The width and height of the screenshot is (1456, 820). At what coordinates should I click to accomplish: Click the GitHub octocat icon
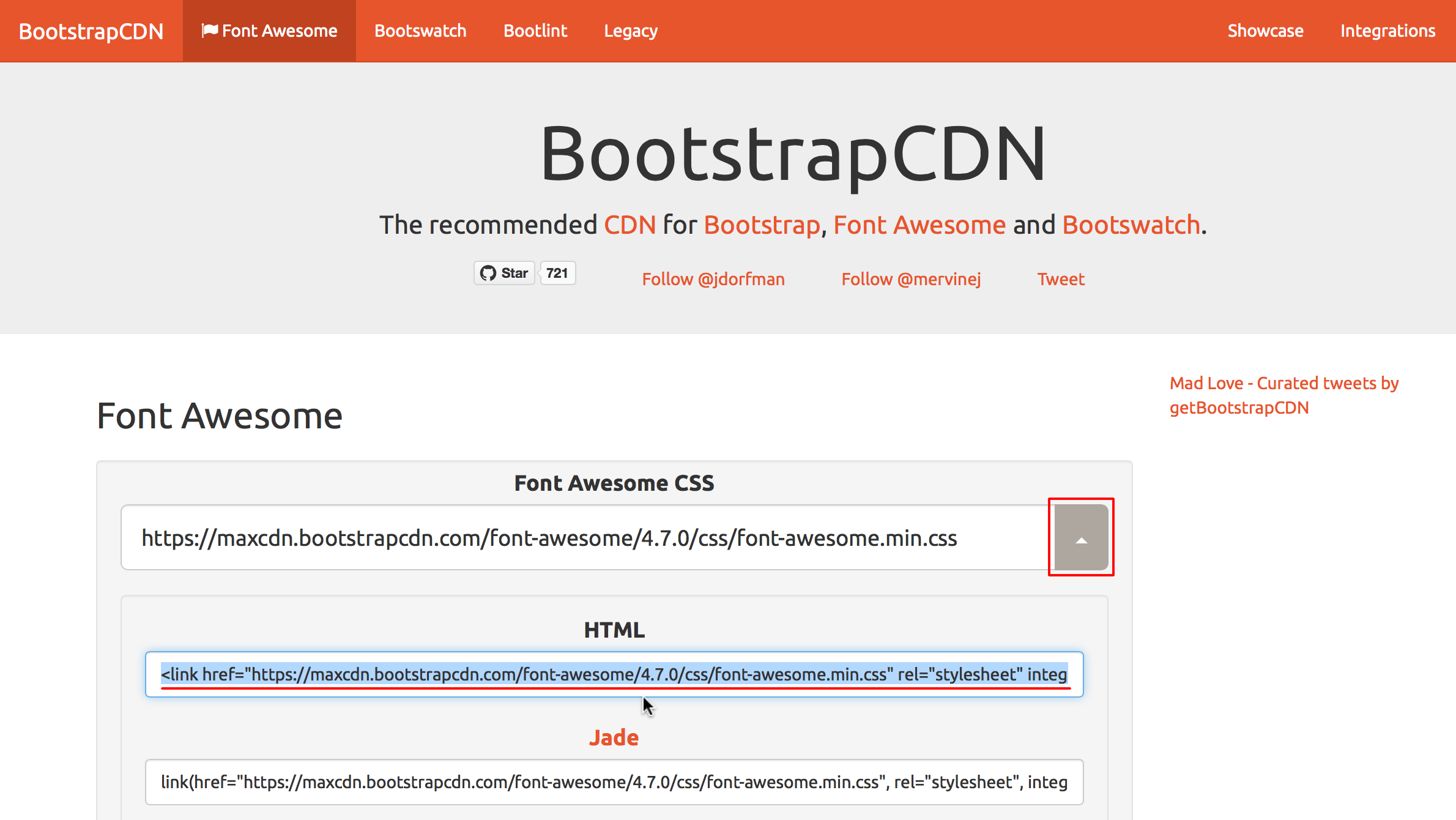pyautogui.click(x=488, y=273)
